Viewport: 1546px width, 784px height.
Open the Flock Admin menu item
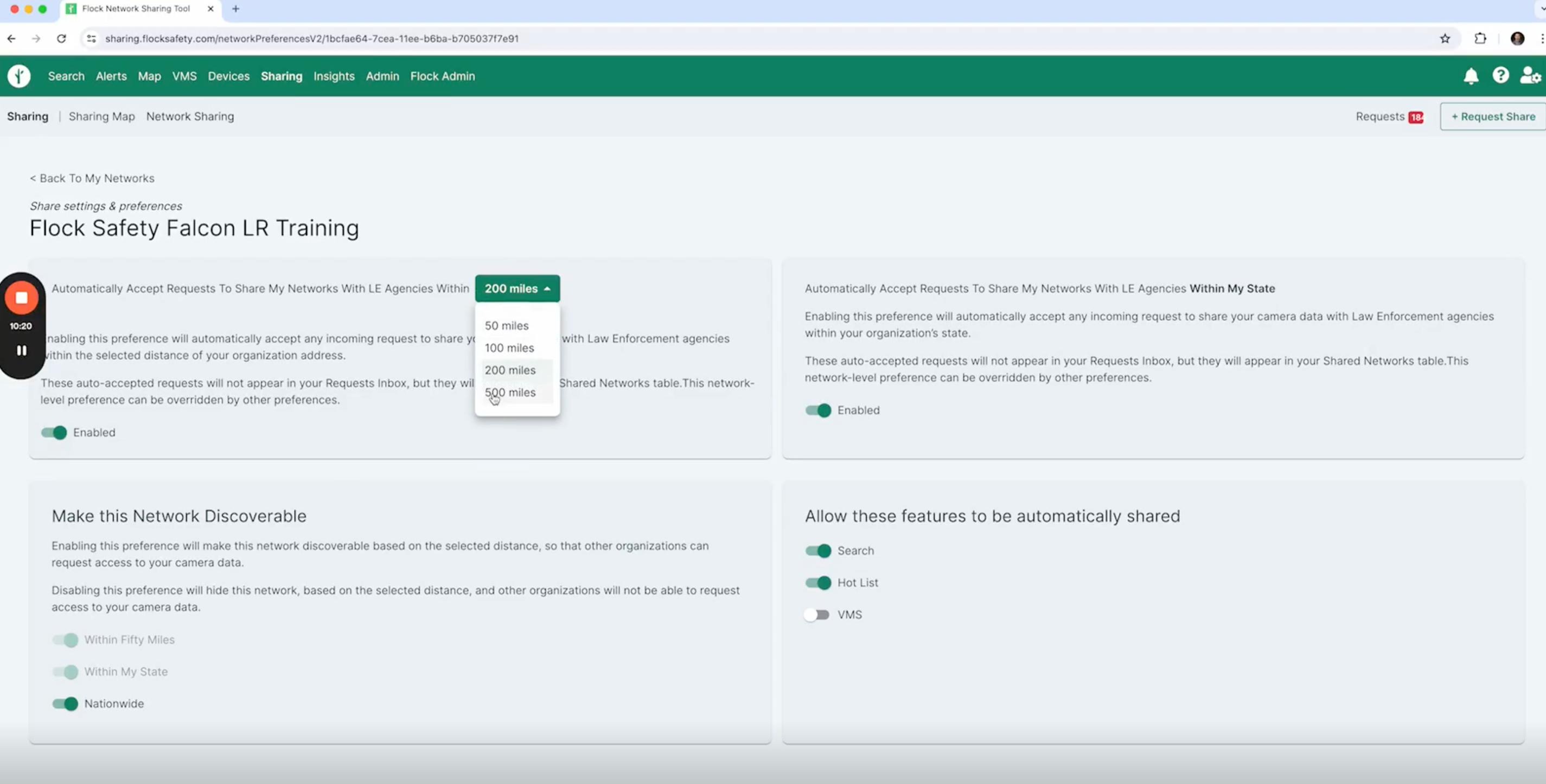[x=442, y=76]
